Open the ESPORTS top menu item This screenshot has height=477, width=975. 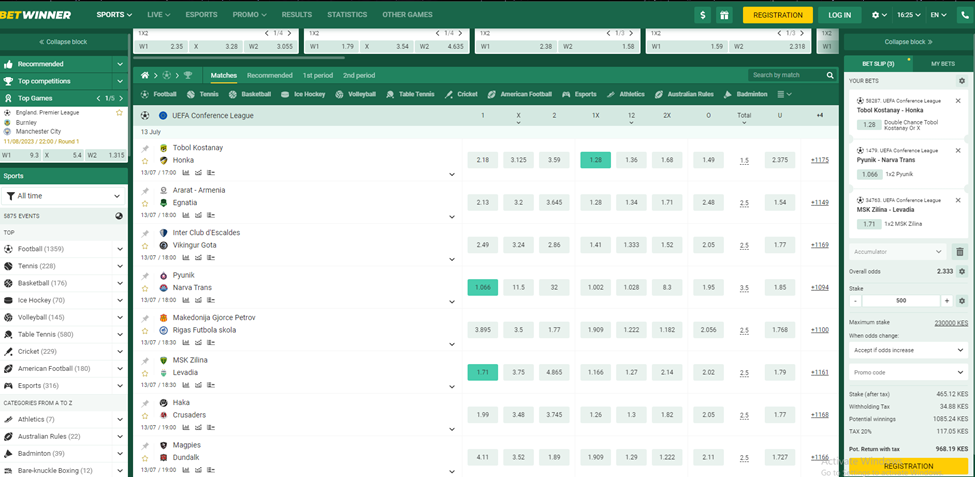tap(201, 14)
